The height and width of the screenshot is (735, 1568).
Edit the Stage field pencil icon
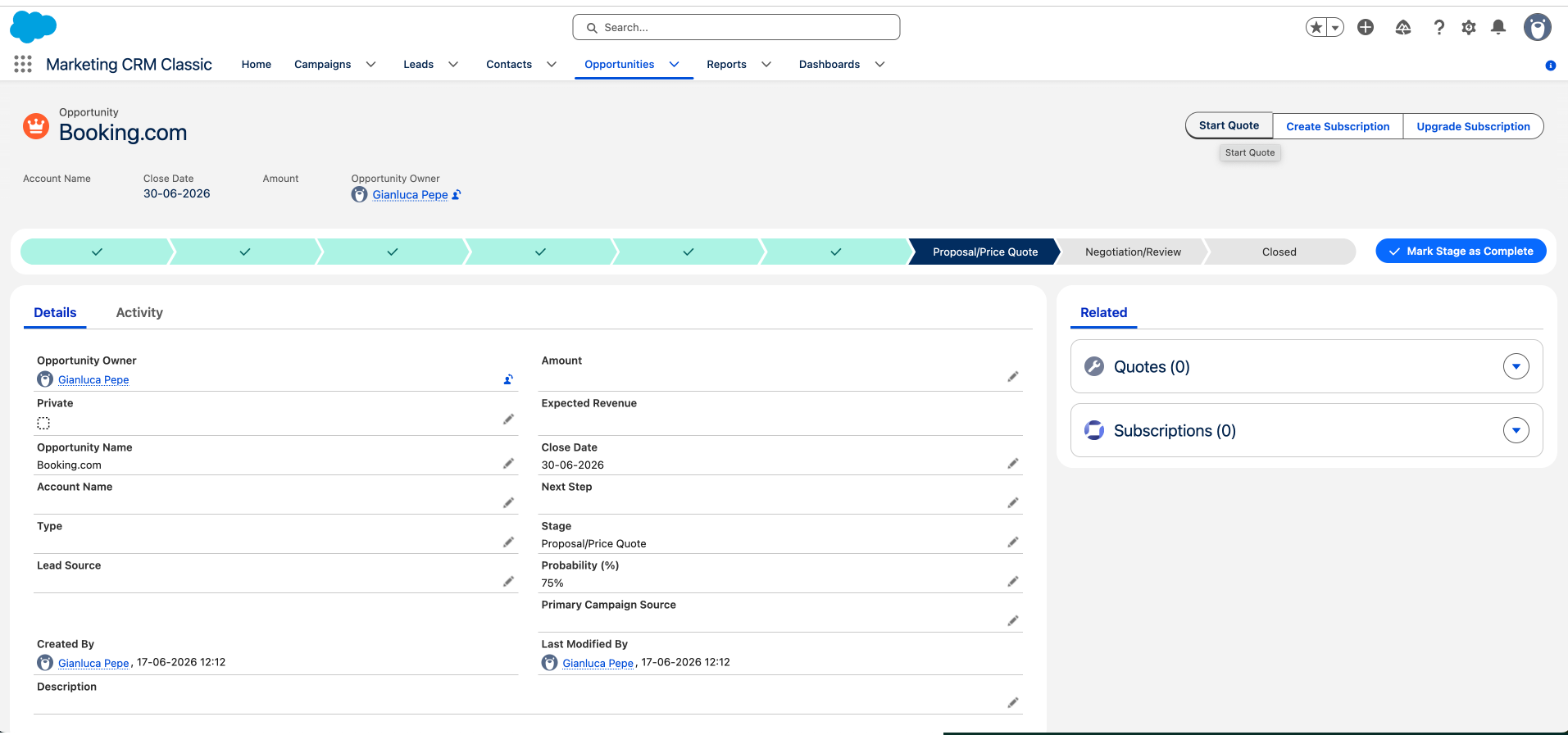tap(1013, 542)
